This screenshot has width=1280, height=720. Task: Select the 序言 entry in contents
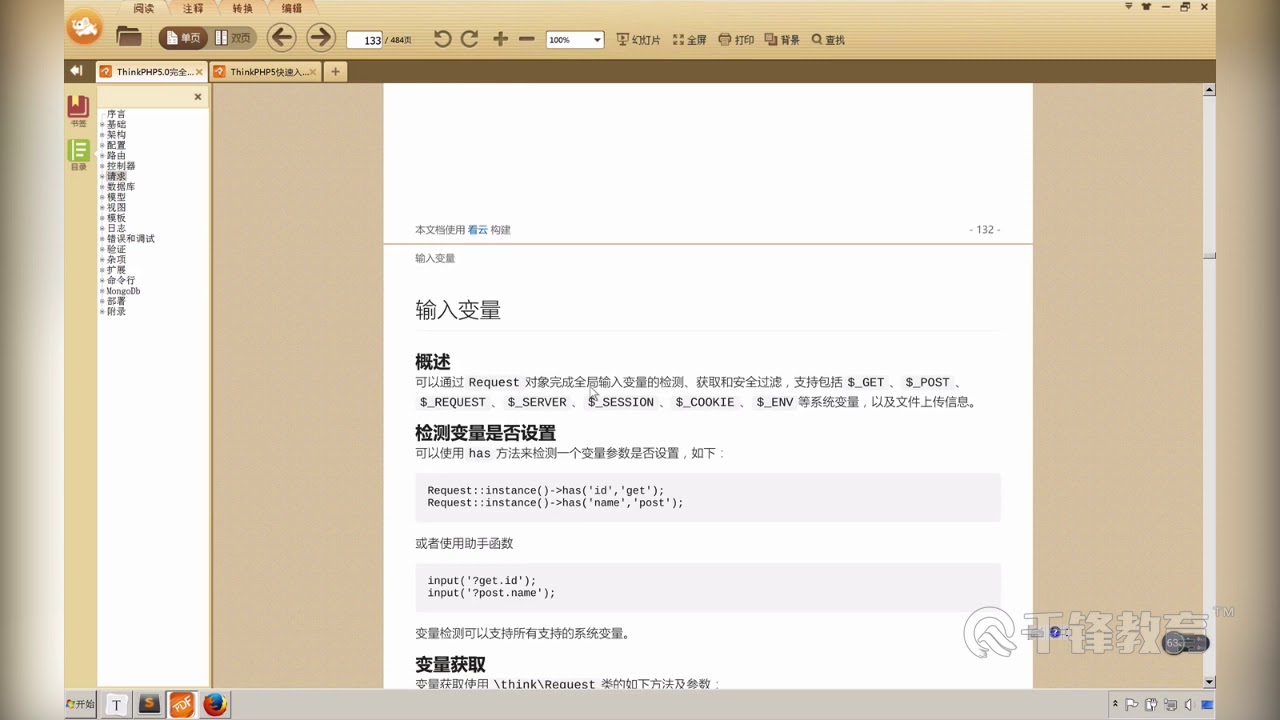click(116, 114)
